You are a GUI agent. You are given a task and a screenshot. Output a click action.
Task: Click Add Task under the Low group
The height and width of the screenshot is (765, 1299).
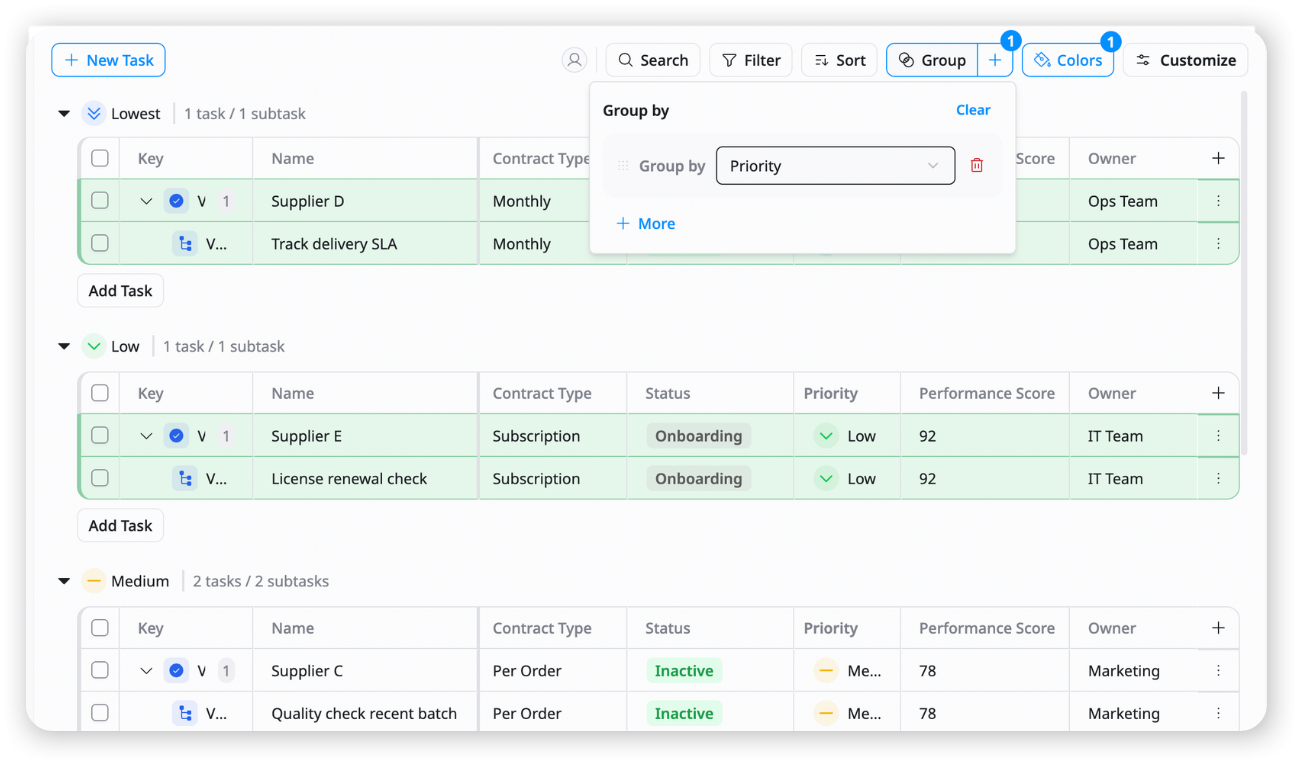point(120,526)
